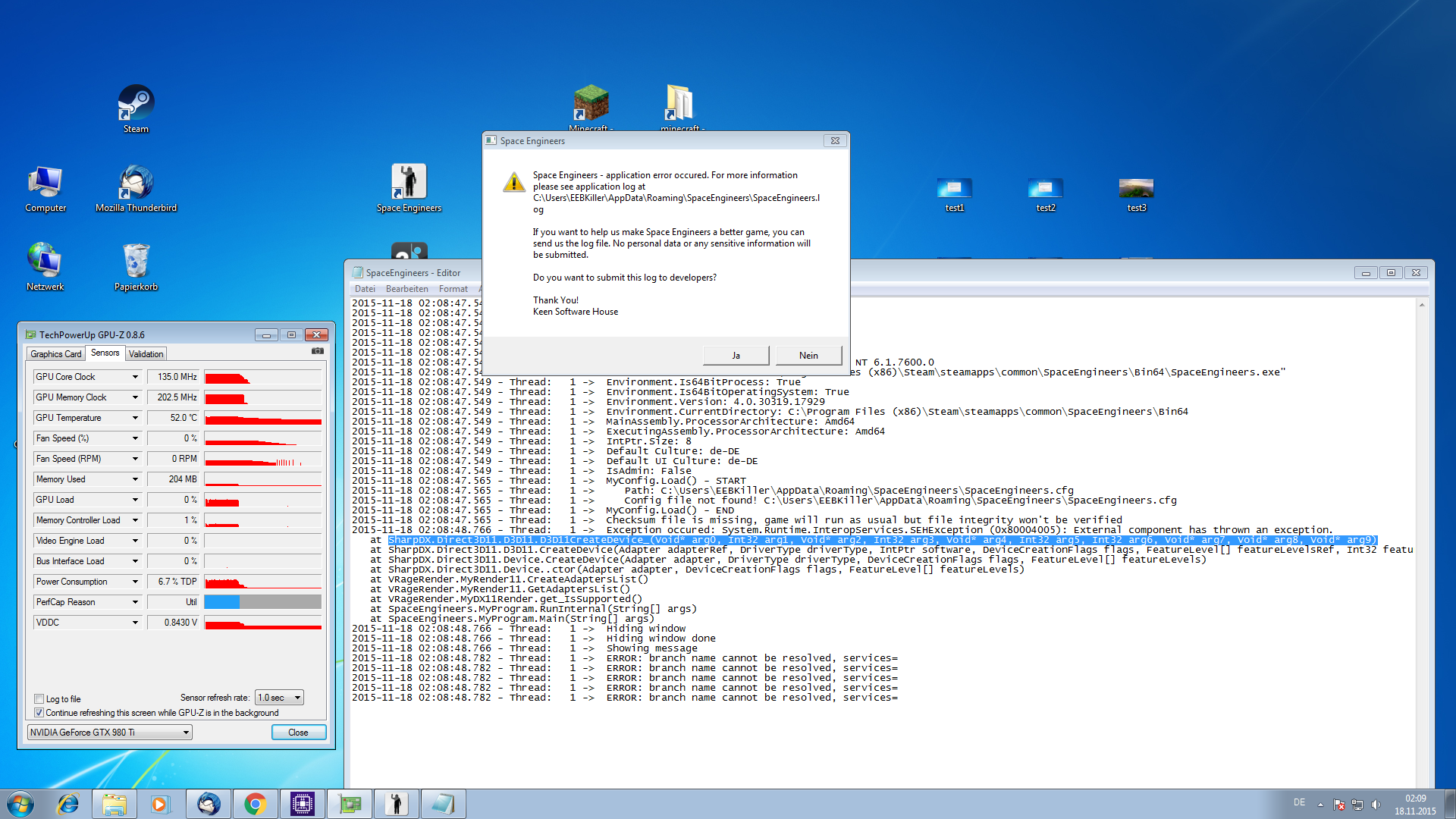Viewport: 1456px width, 819px height.
Task: Switch to Sensors tab in GPU-Z
Action: [x=105, y=353]
